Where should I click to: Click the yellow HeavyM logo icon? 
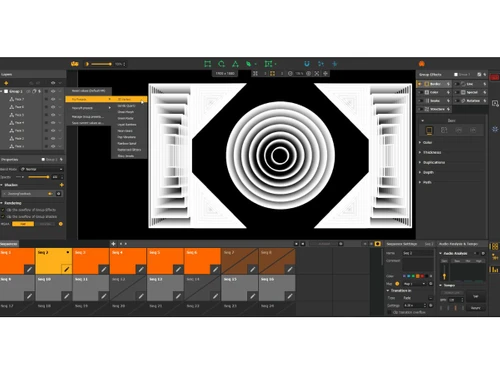[75, 64]
